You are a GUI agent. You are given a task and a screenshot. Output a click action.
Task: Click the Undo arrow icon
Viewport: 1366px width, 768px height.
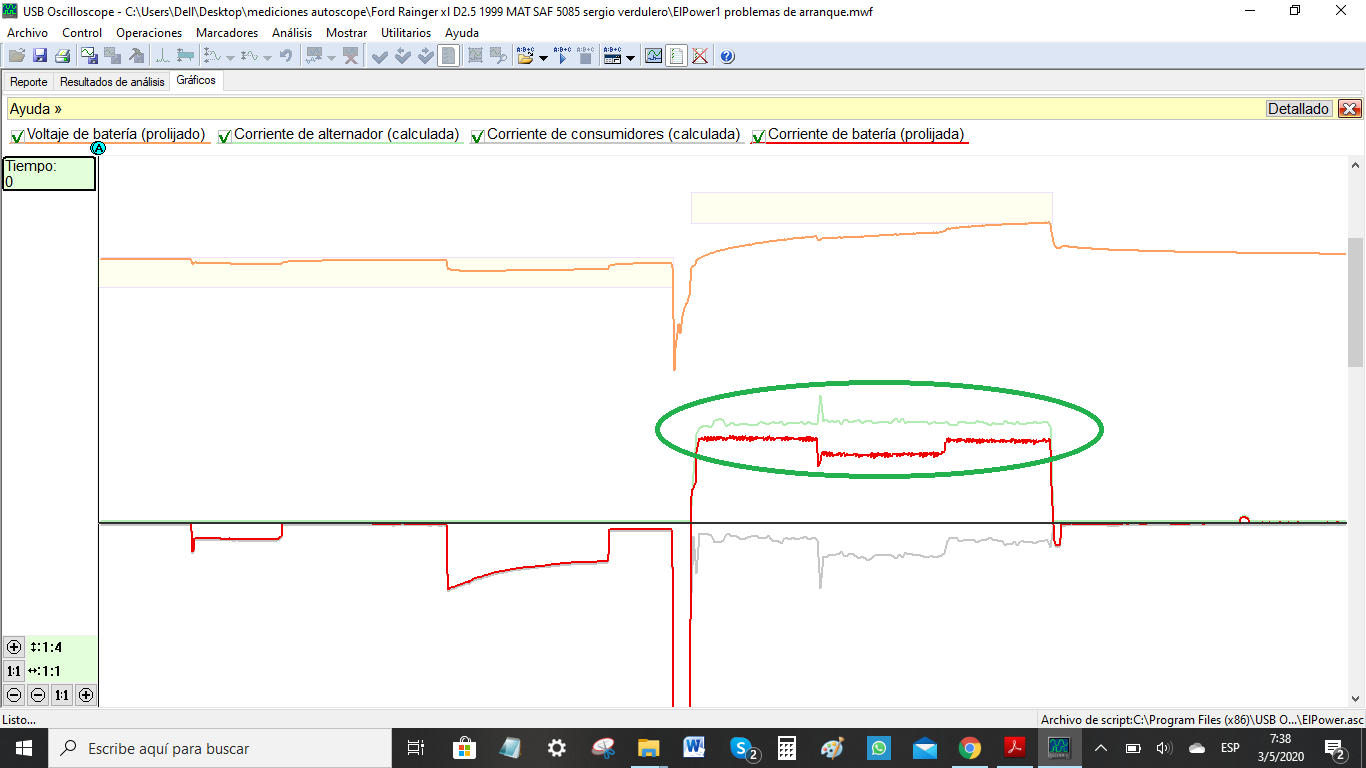(287, 56)
